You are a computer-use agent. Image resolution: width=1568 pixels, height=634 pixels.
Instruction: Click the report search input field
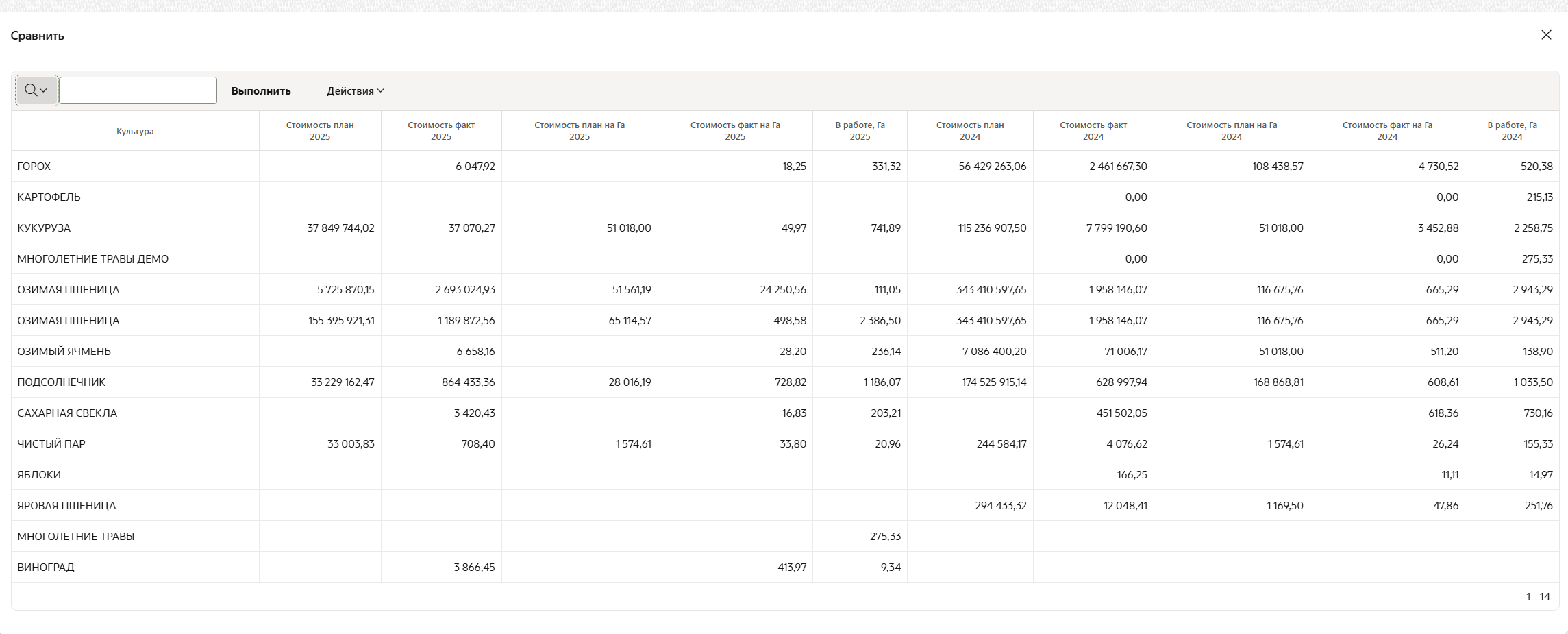pos(138,90)
